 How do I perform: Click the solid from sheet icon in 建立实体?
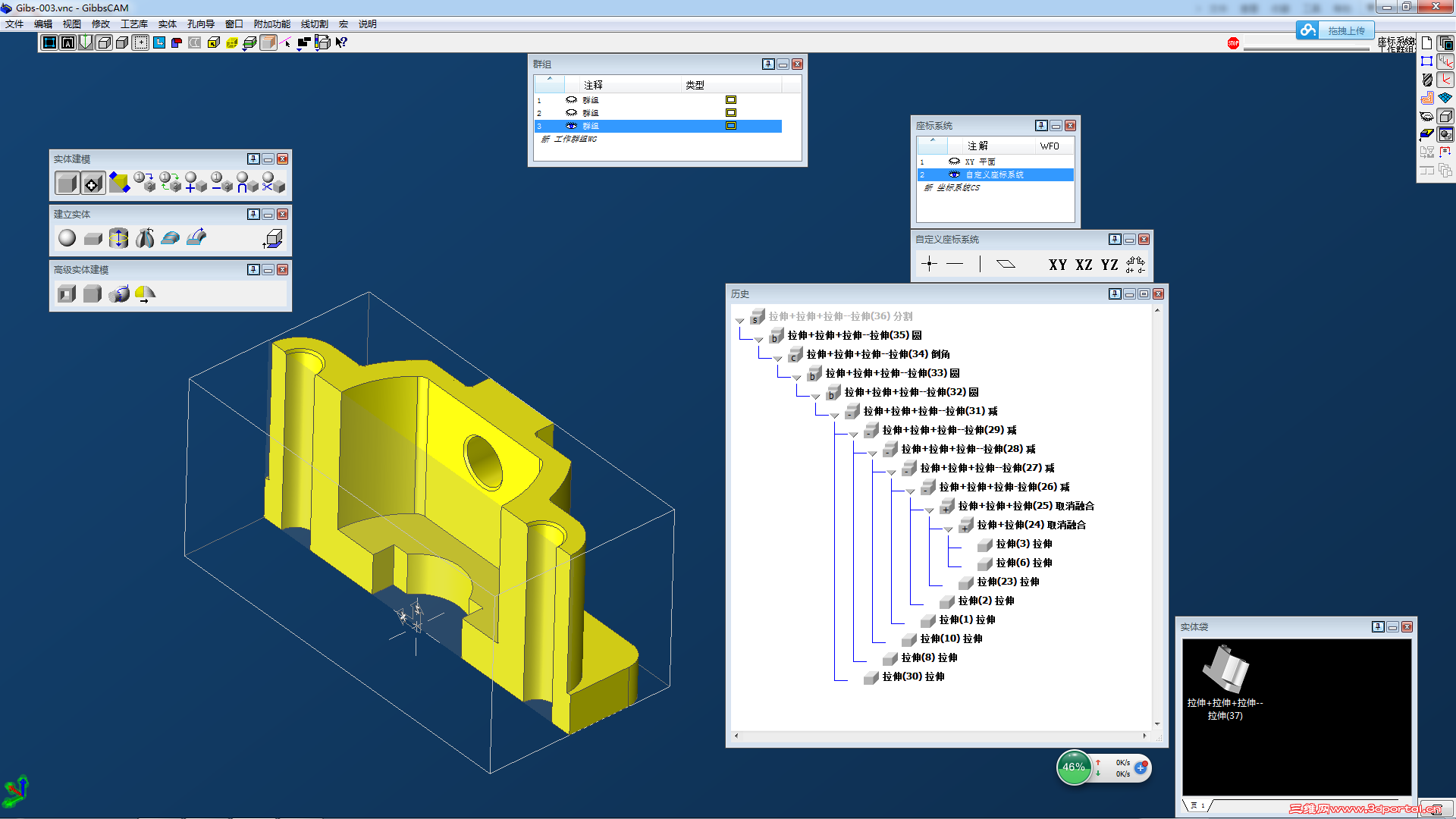point(273,239)
